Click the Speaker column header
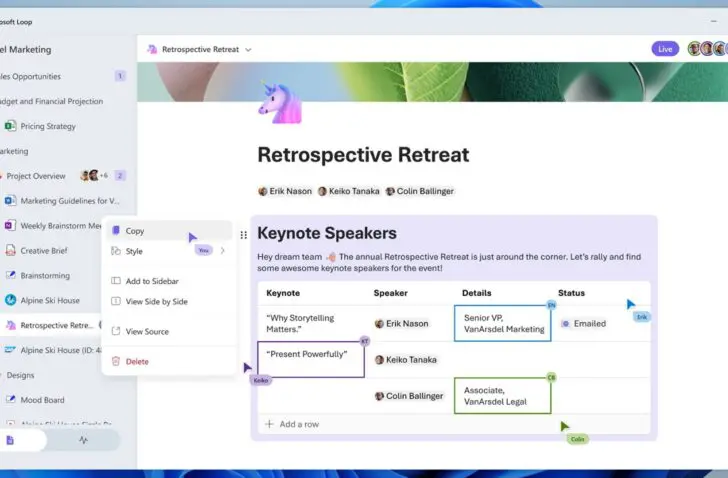Screen dimensions: 728x478 click(390, 293)
